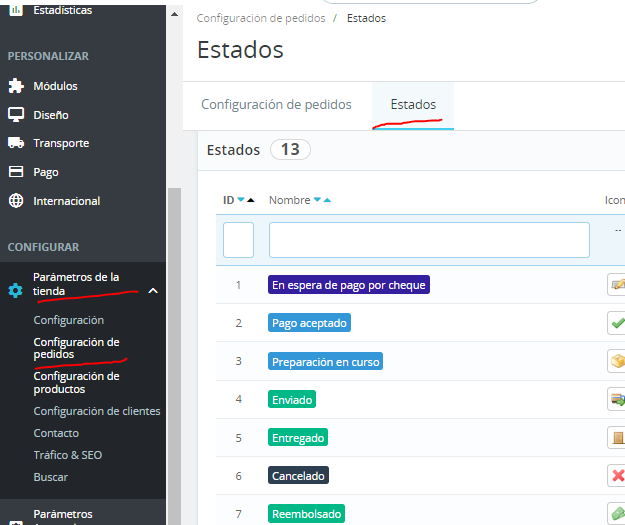
Task: Click the Módulos puzzle icon
Action: 16,86
